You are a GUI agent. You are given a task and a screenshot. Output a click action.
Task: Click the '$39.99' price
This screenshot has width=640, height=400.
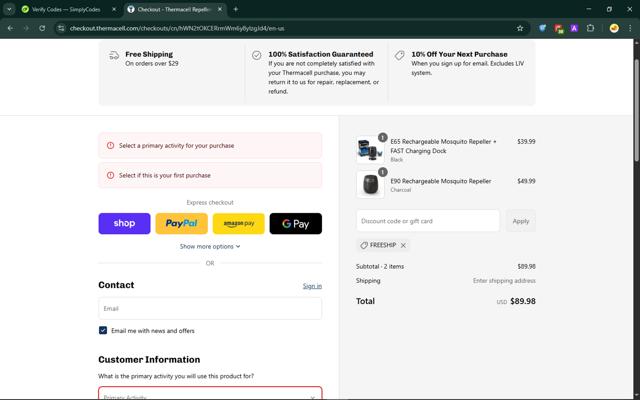[x=526, y=141]
